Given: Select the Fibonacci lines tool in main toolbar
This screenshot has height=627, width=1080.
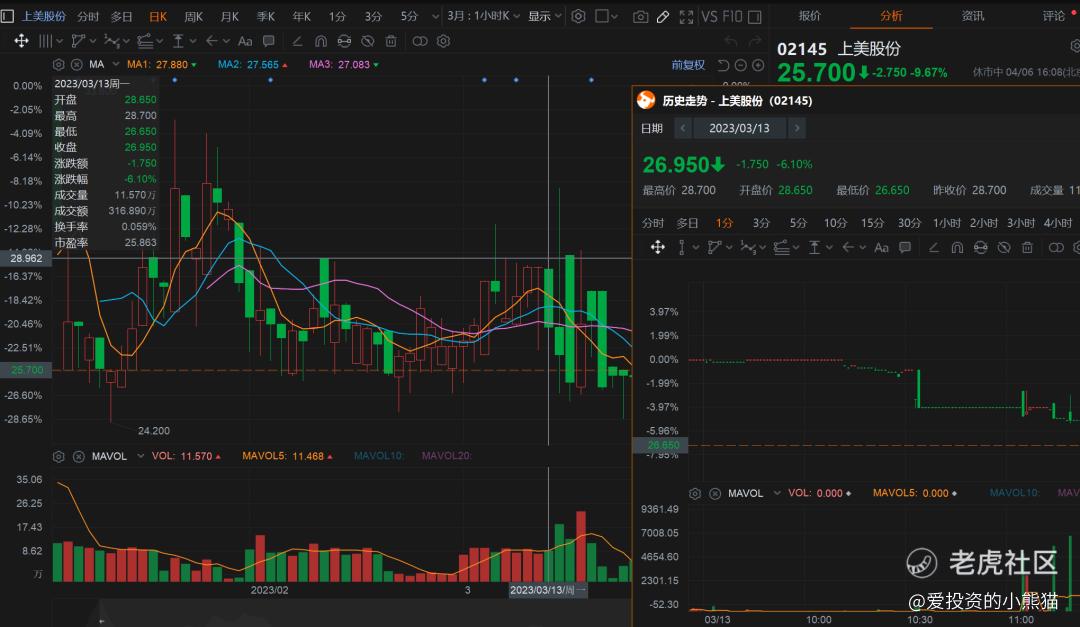Looking at the screenshot, I should coord(145,41).
